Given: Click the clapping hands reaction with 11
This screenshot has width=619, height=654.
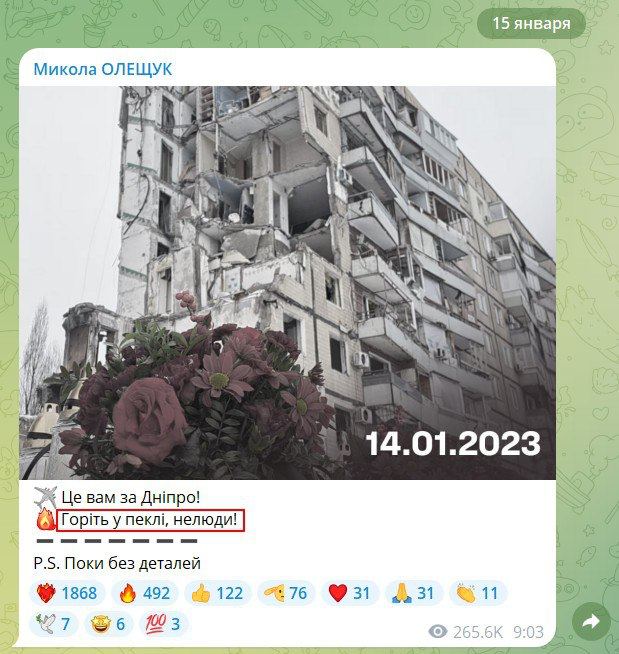Looking at the screenshot, I should pyautogui.click(x=478, y=593).
